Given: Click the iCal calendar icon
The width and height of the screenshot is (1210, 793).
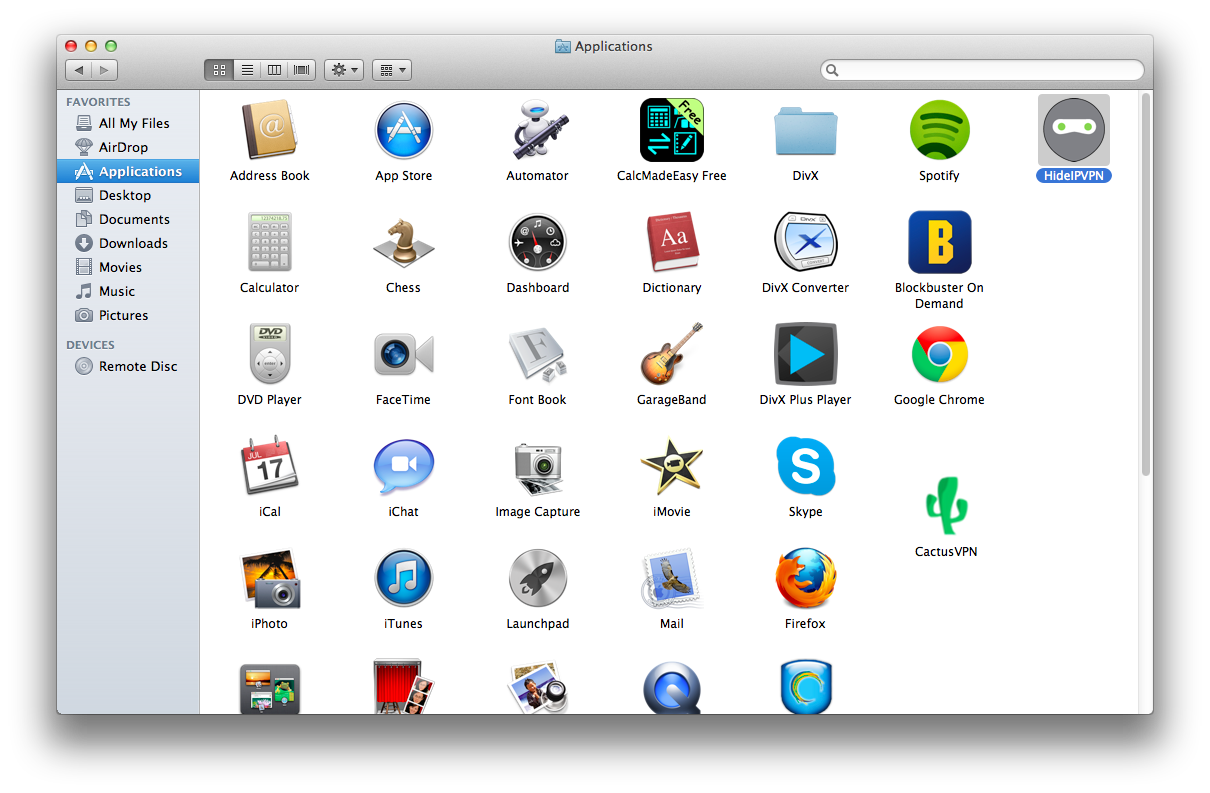Looking at the screenshot, I should click(x=270, y=466).
